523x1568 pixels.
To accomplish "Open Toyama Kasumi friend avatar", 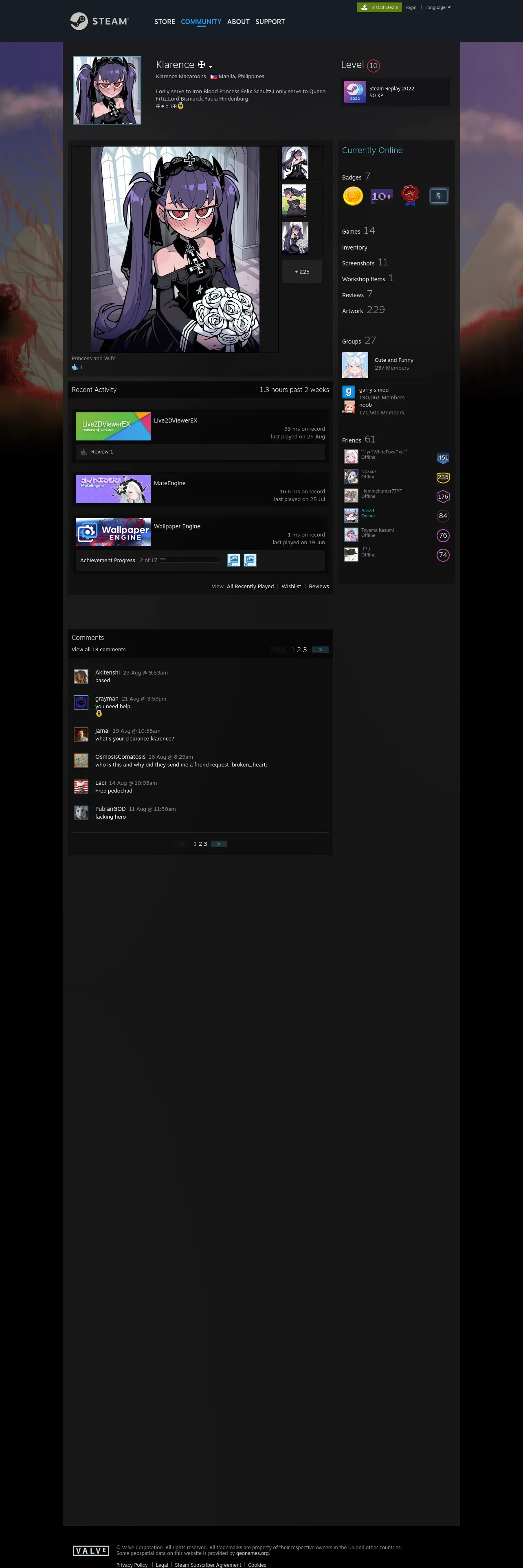I will pos(351,534).
